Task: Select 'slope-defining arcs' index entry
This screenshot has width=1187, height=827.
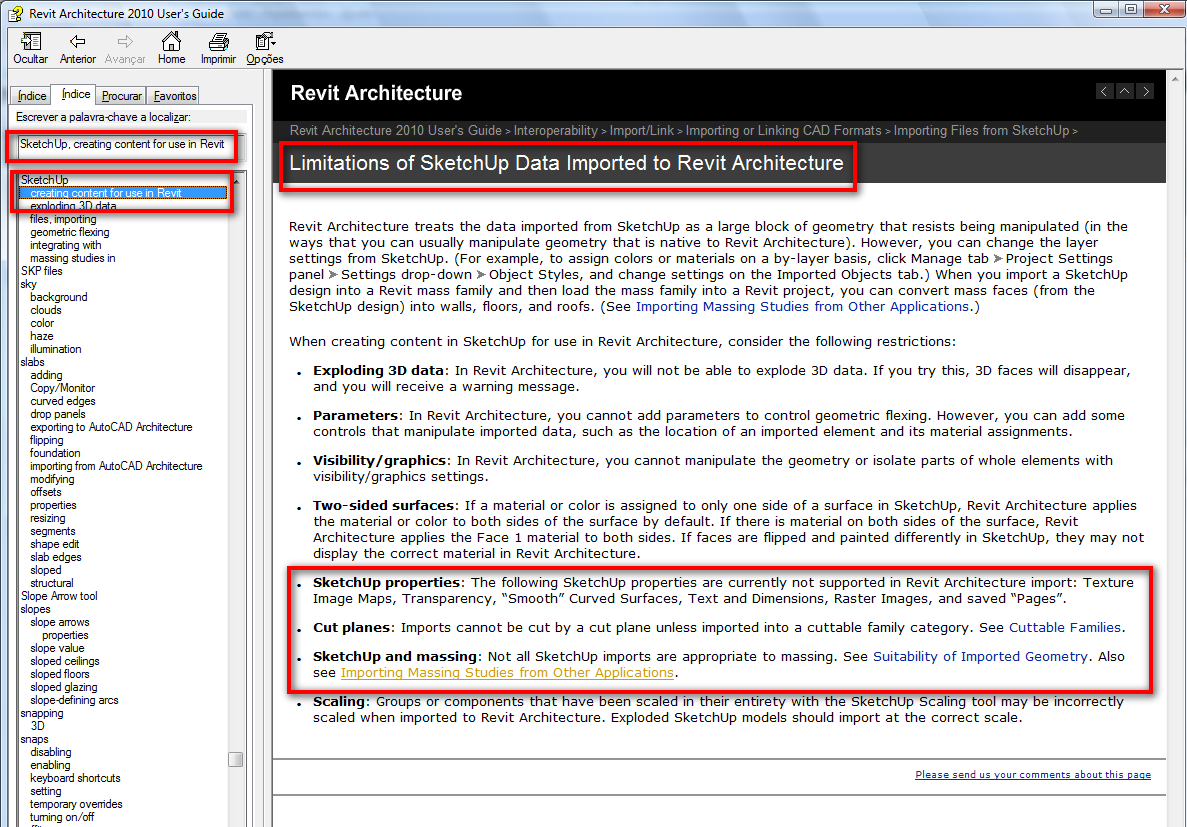Action: (74, 700)
